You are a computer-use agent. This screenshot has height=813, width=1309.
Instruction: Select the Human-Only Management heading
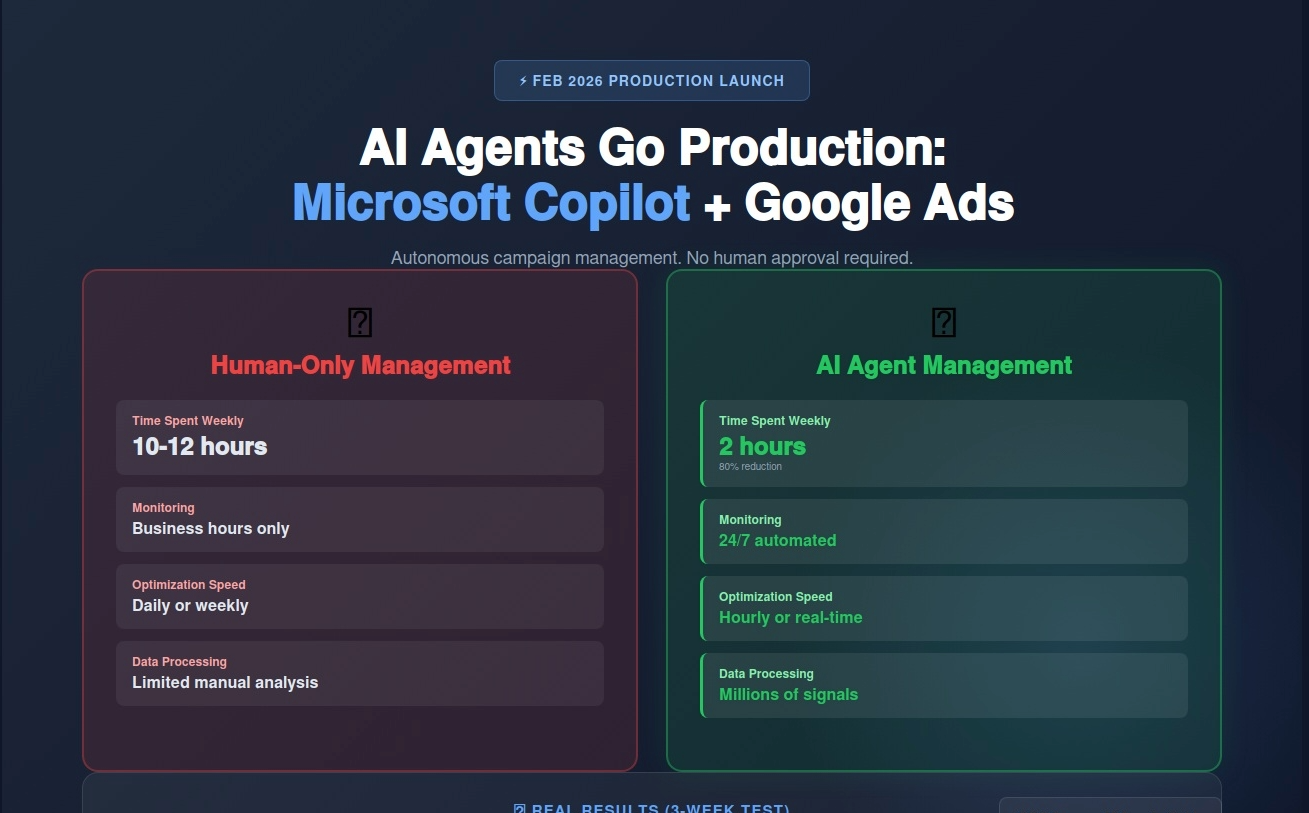360,366
